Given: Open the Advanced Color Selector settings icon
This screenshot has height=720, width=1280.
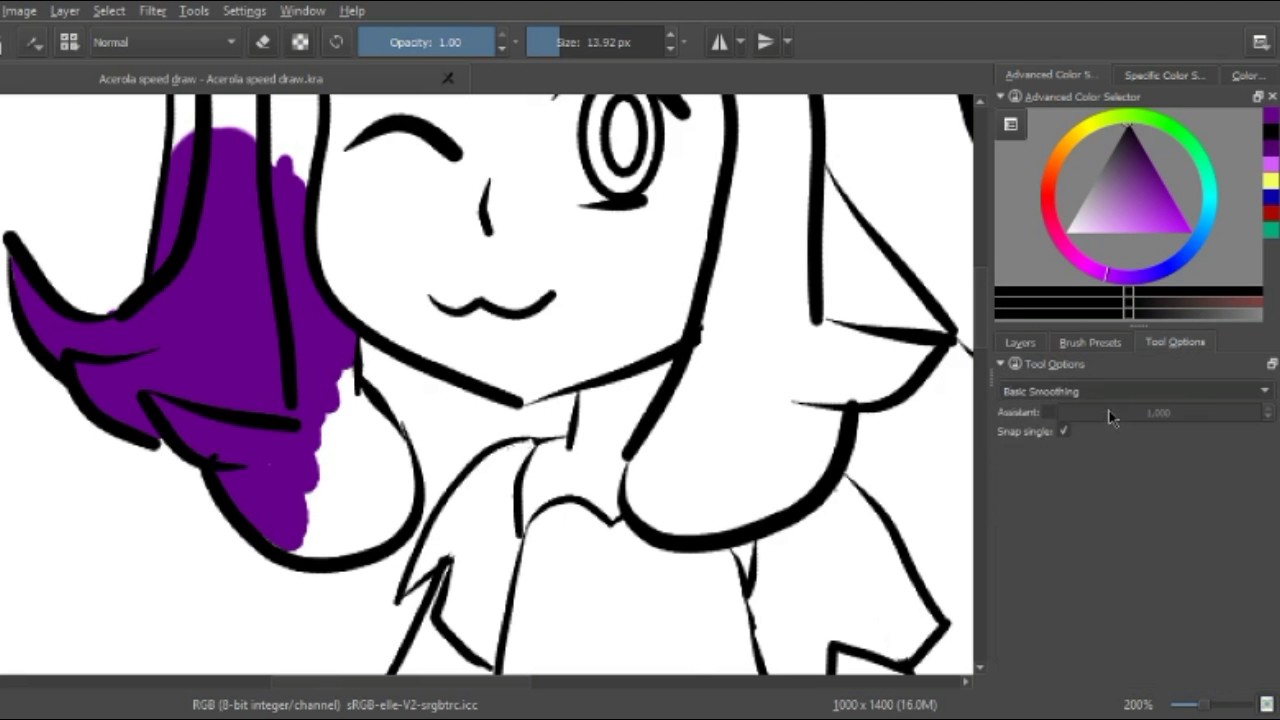Looking at the screenshot, I should pyautogui.click(x=1011, y=125).
